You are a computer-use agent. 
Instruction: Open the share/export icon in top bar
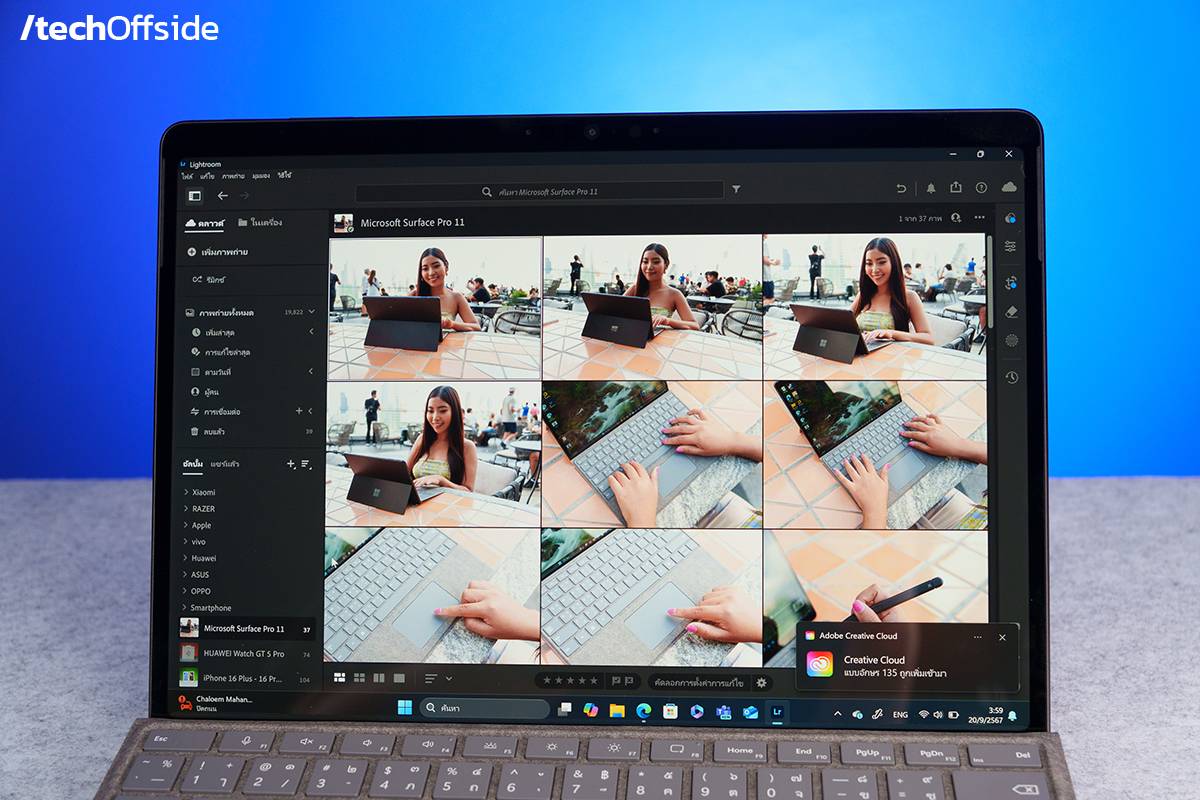(956, 187)
